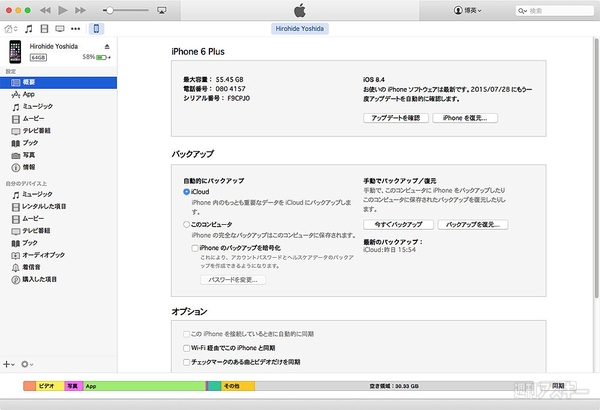Open ムービー under settings sidebar
Screen dimensions: 600x410
tap(59, 119)
